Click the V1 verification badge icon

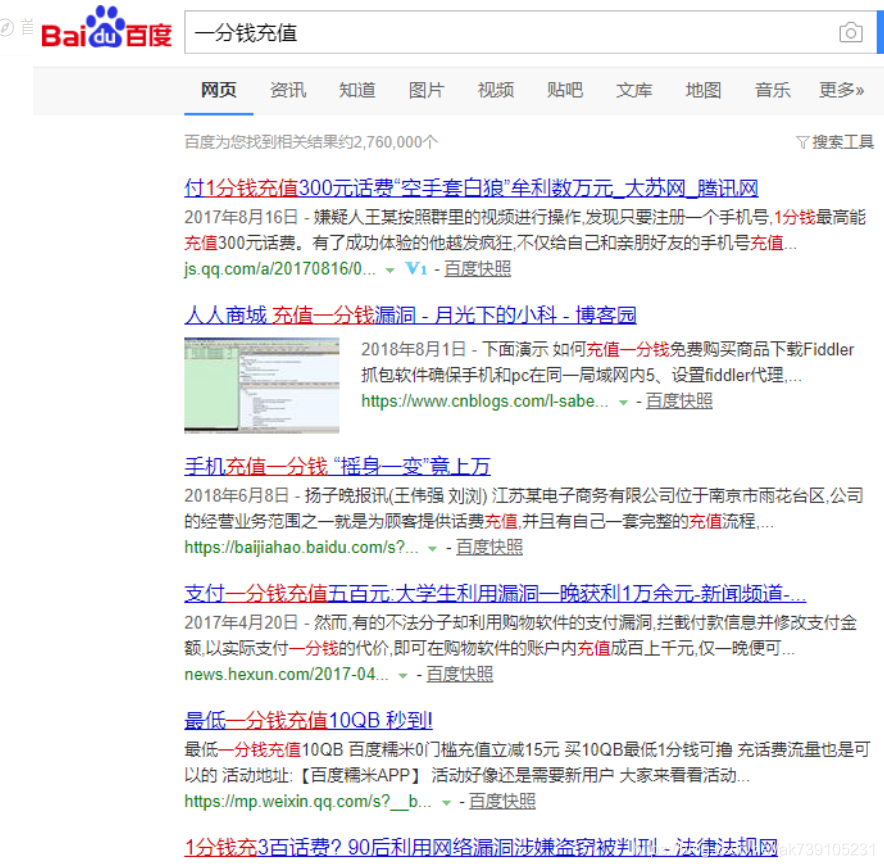click(x=416, y=269)
